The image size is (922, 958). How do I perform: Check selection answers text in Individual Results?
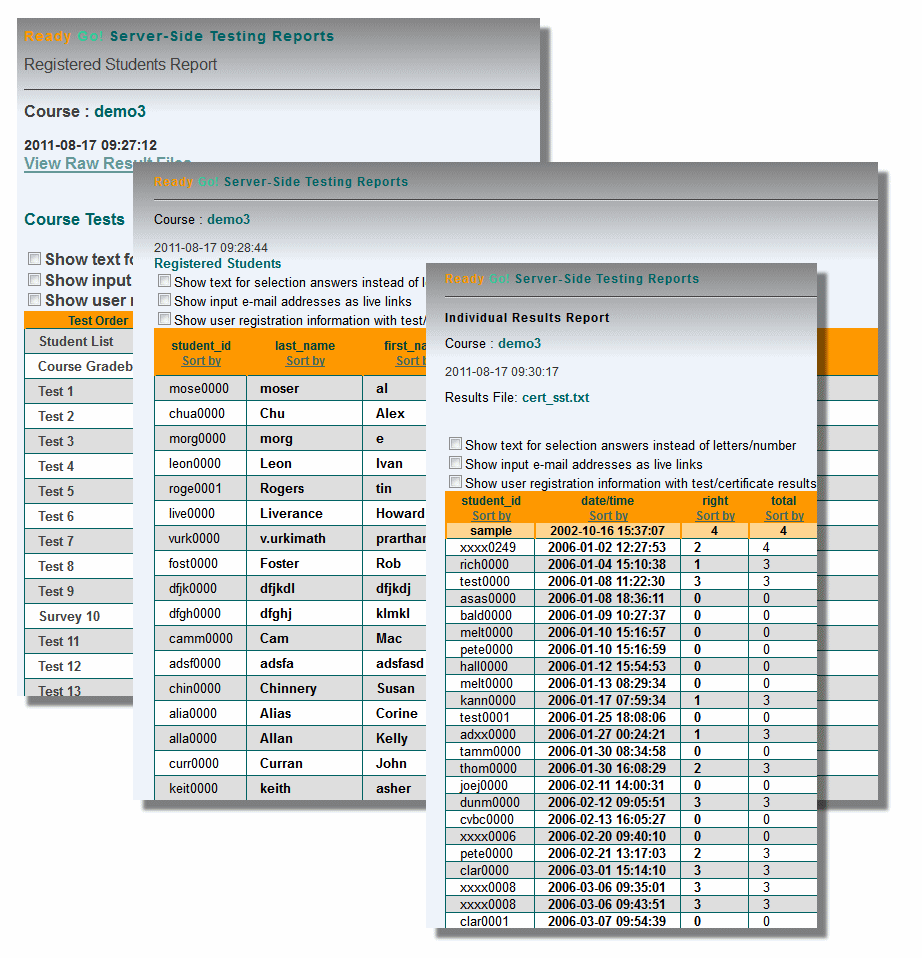pos(455,444)
